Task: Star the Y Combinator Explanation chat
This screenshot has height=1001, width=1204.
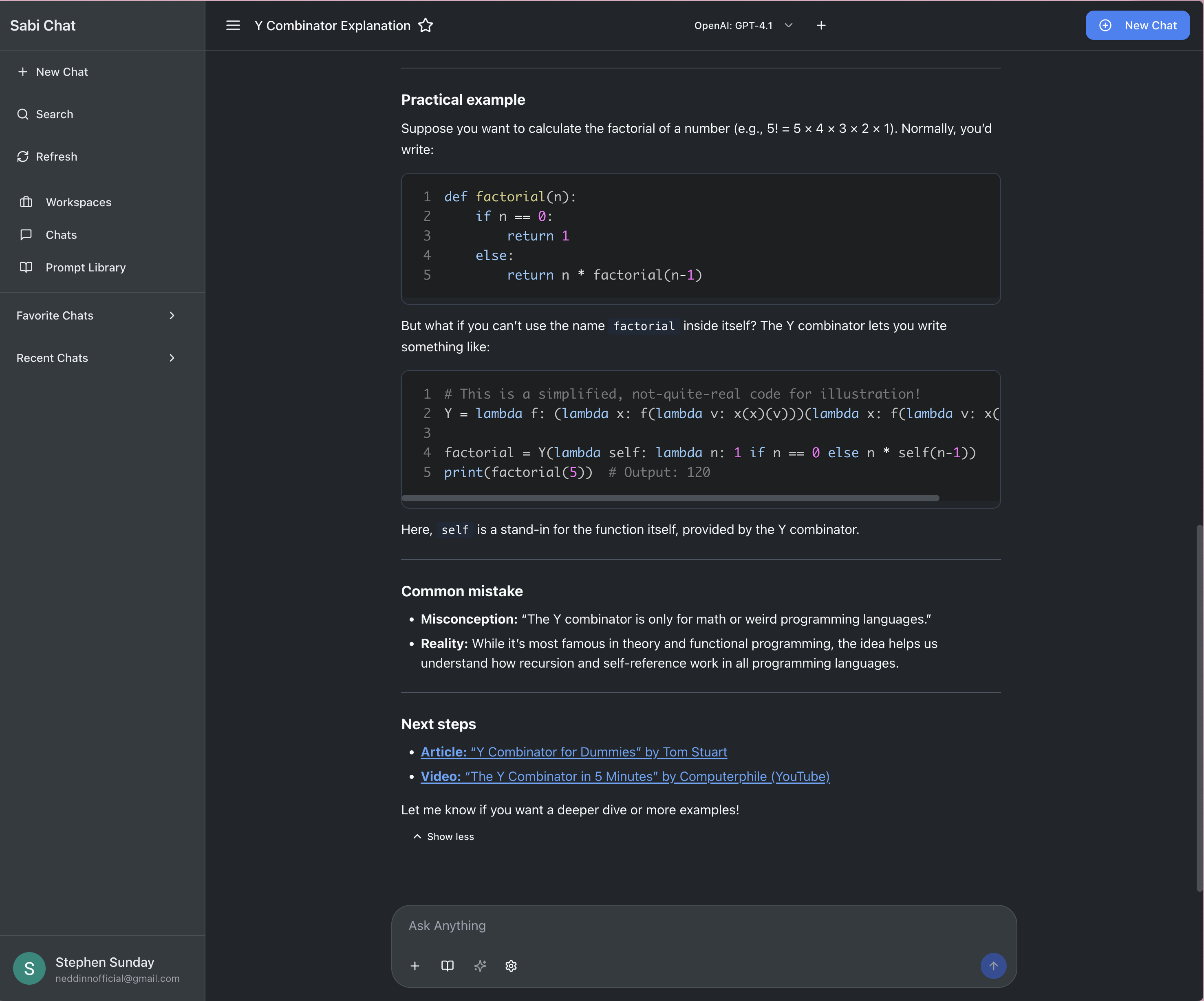Action: [426, 25]
